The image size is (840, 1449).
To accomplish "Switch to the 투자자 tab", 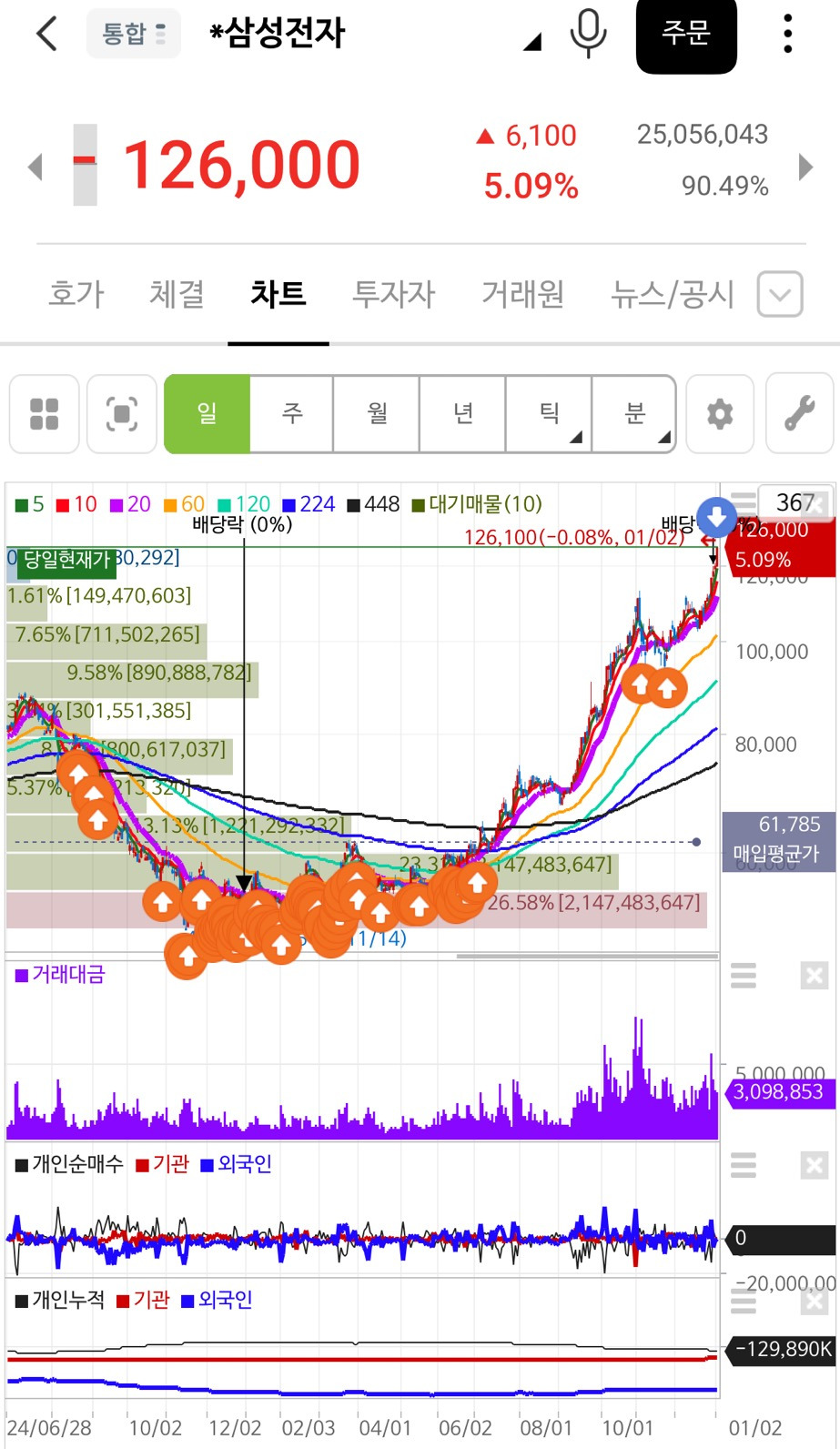I will [394, 293].
